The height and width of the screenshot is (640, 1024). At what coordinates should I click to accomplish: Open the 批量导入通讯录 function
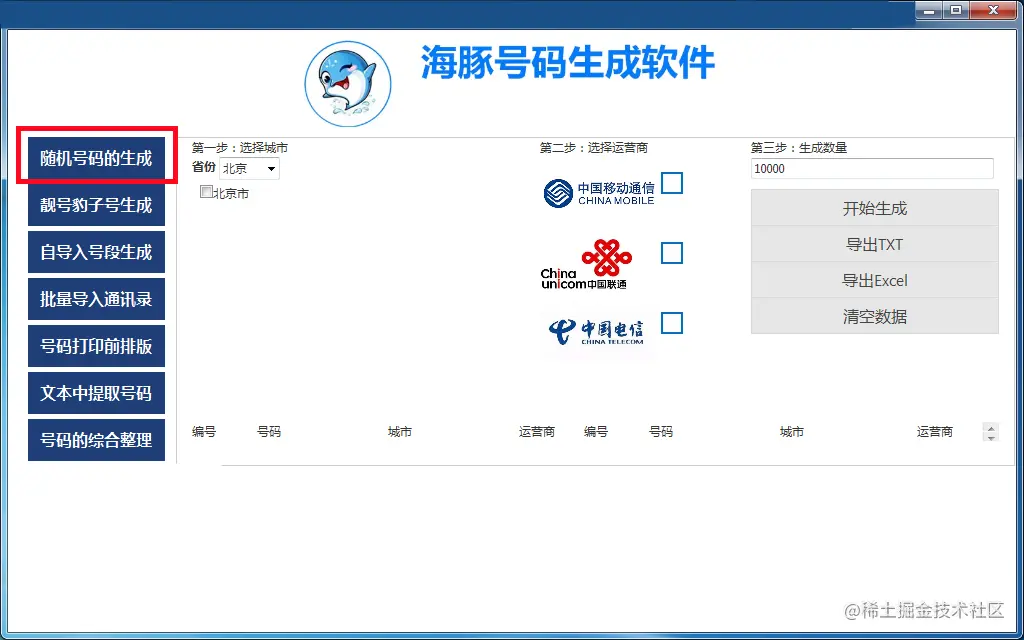click(x=96, y=298)
